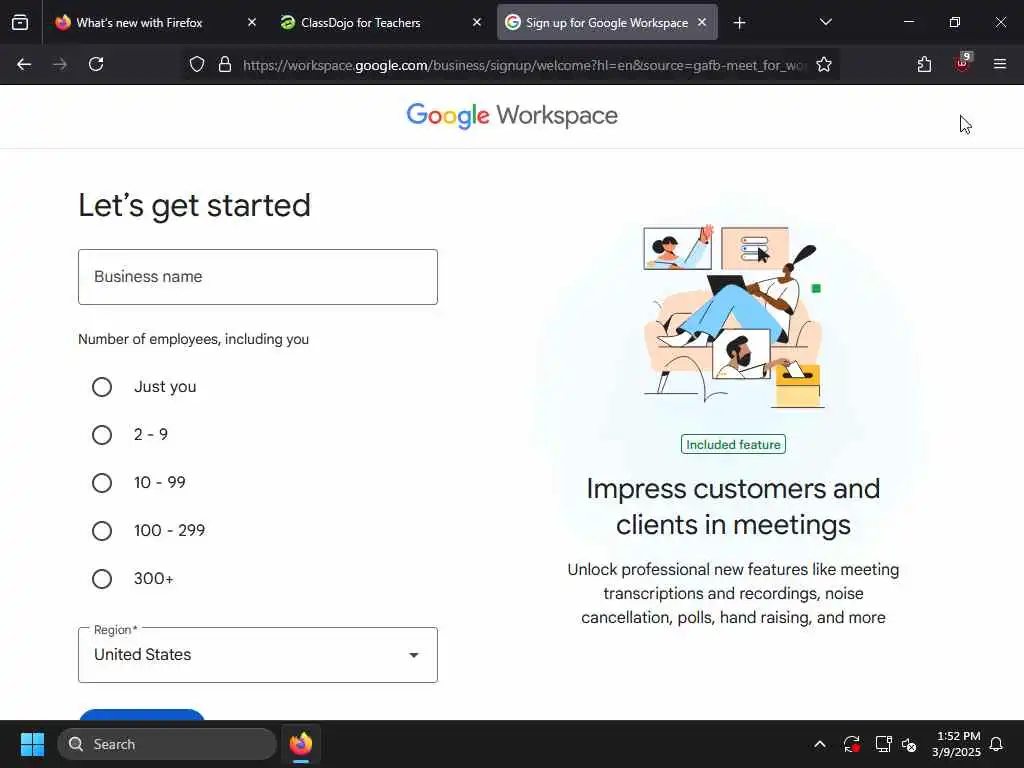
Task: Open the Extensions puzzle icon
Action: (924, 64)
